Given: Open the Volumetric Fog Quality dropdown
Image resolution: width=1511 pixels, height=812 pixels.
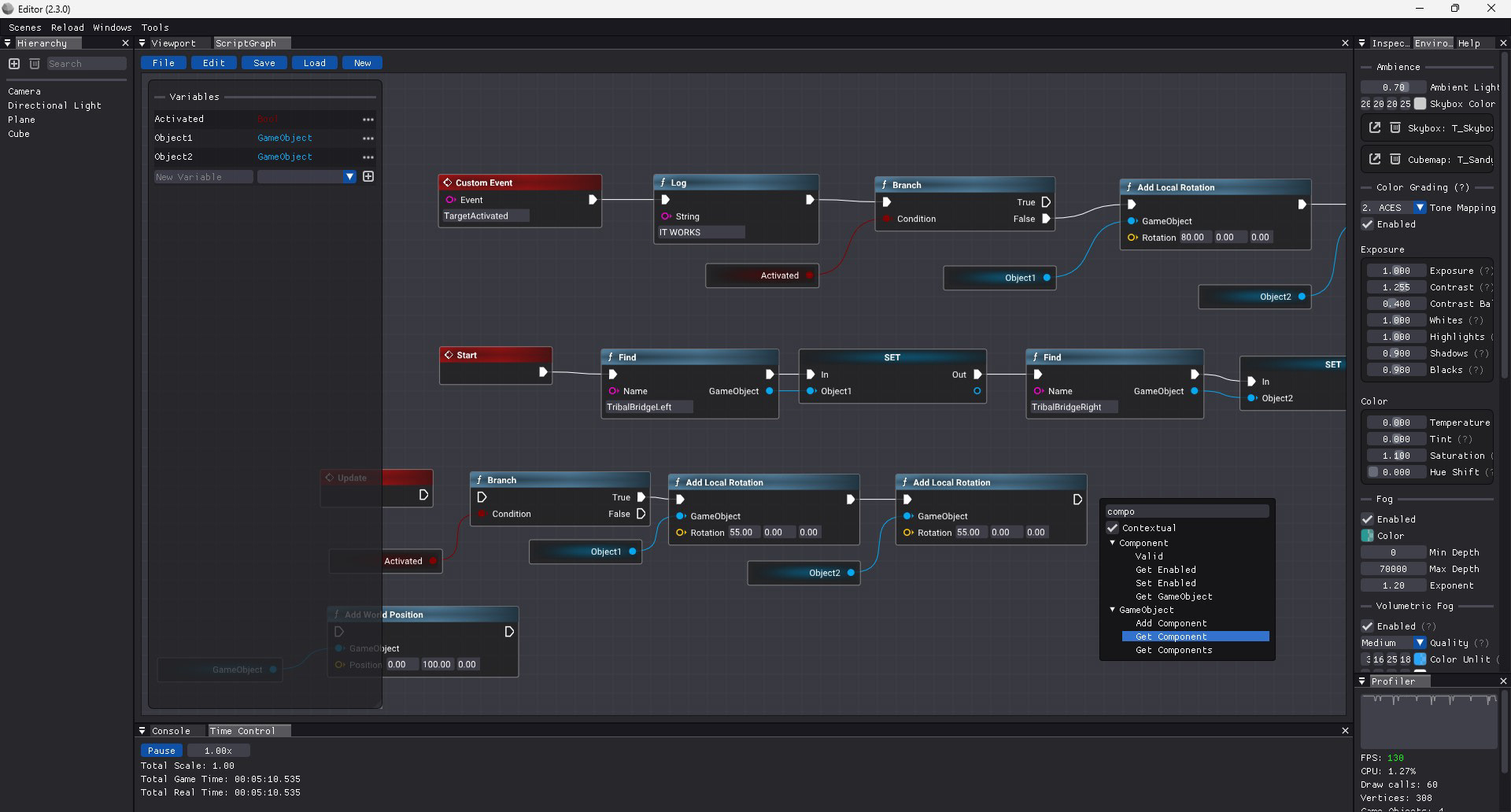Looking at the screenshot, I should point(1419,643).
